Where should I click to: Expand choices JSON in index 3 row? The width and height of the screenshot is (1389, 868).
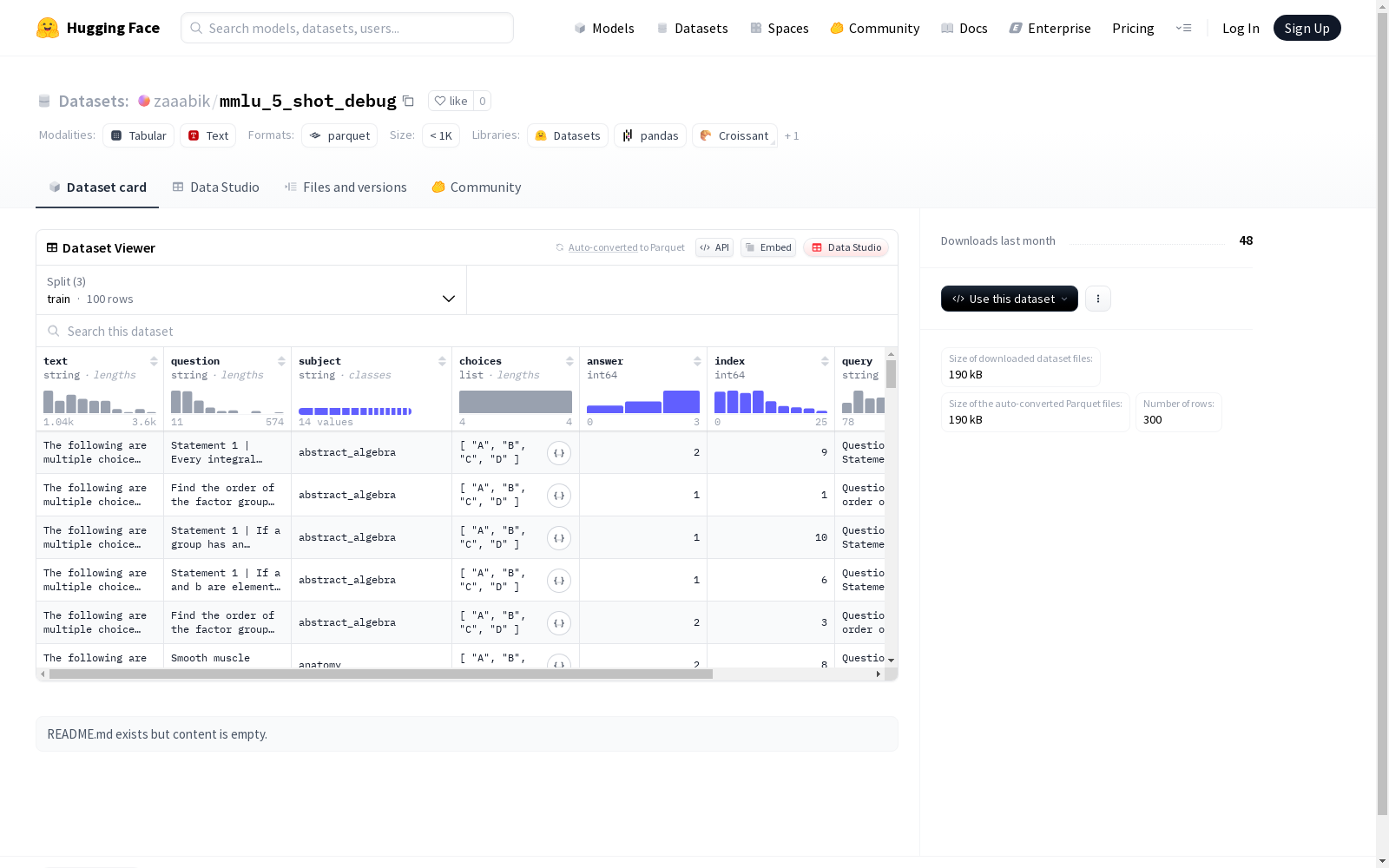[x=559, y=623]
